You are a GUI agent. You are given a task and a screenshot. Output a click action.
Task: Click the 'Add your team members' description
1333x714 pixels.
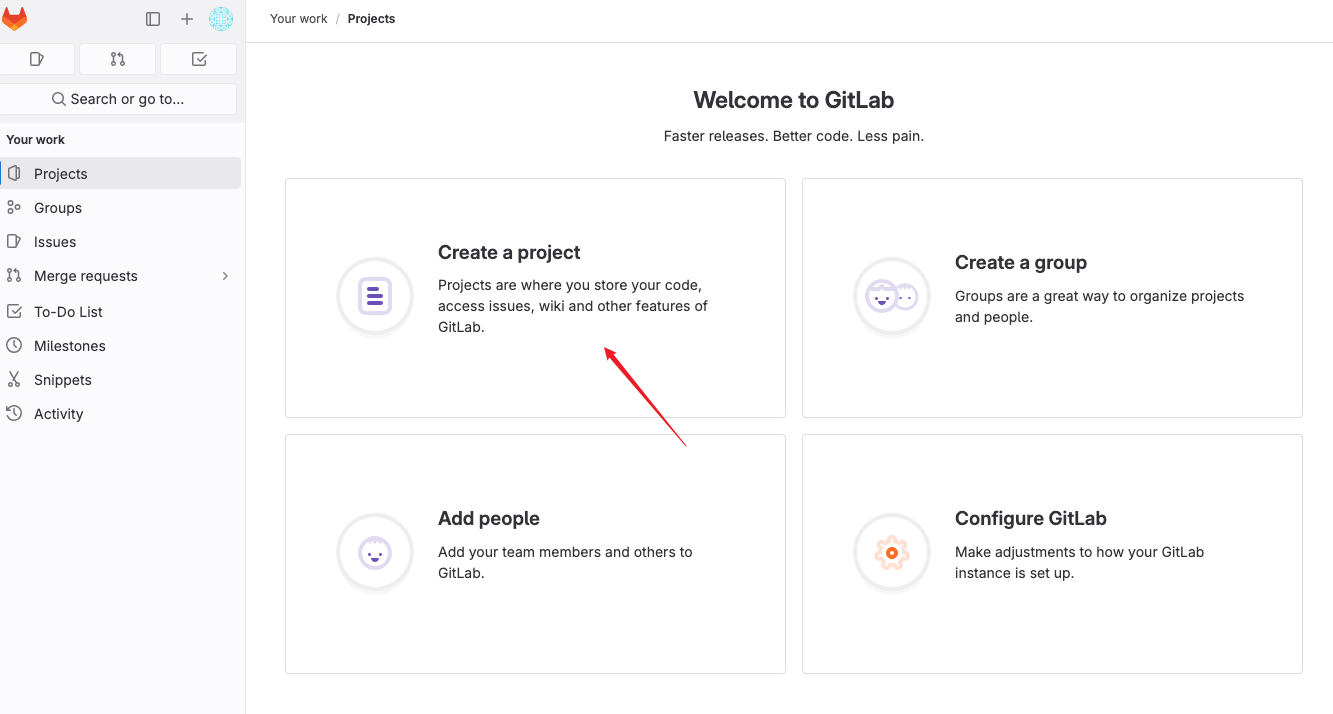coord(565,563)
